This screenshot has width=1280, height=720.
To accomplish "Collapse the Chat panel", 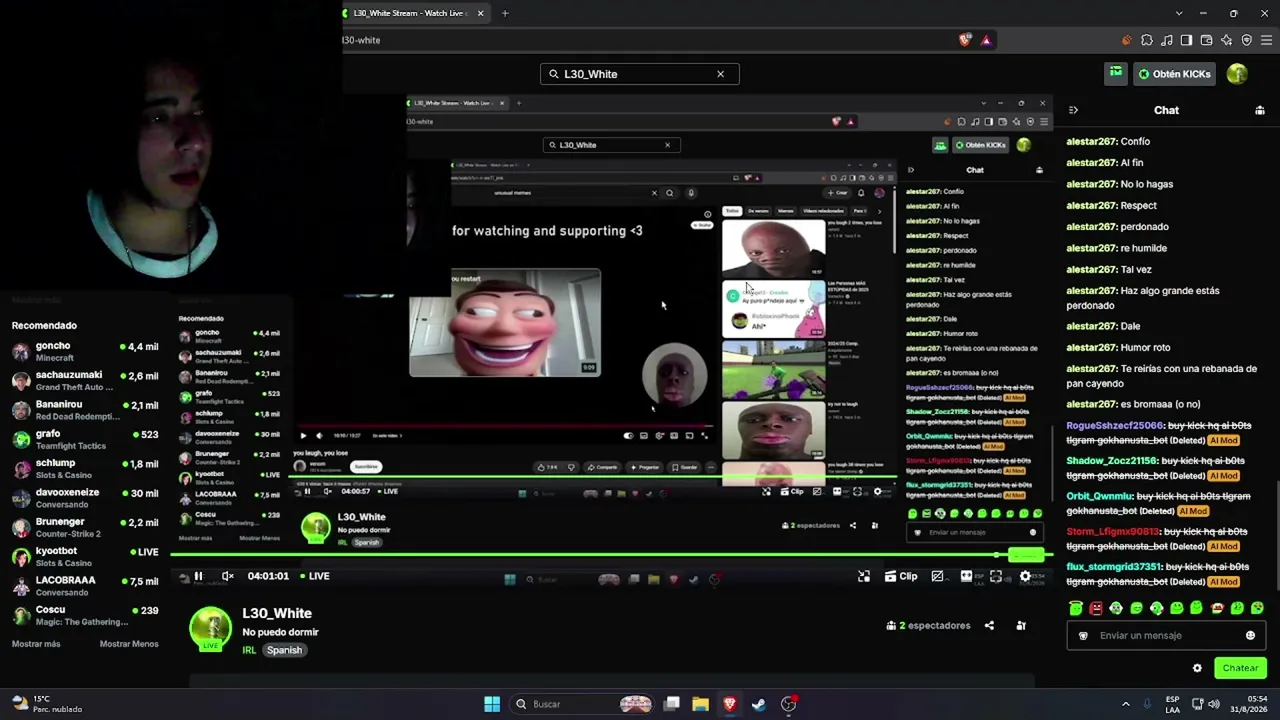I will click(1073, 110).
